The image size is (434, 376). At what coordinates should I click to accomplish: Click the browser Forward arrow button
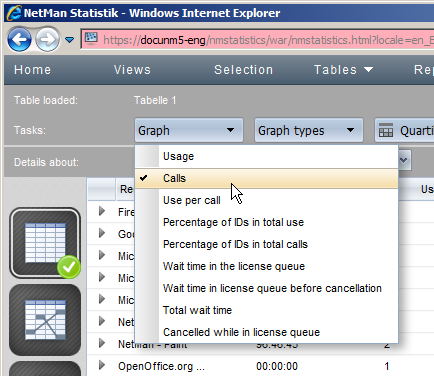pos(47,40)
